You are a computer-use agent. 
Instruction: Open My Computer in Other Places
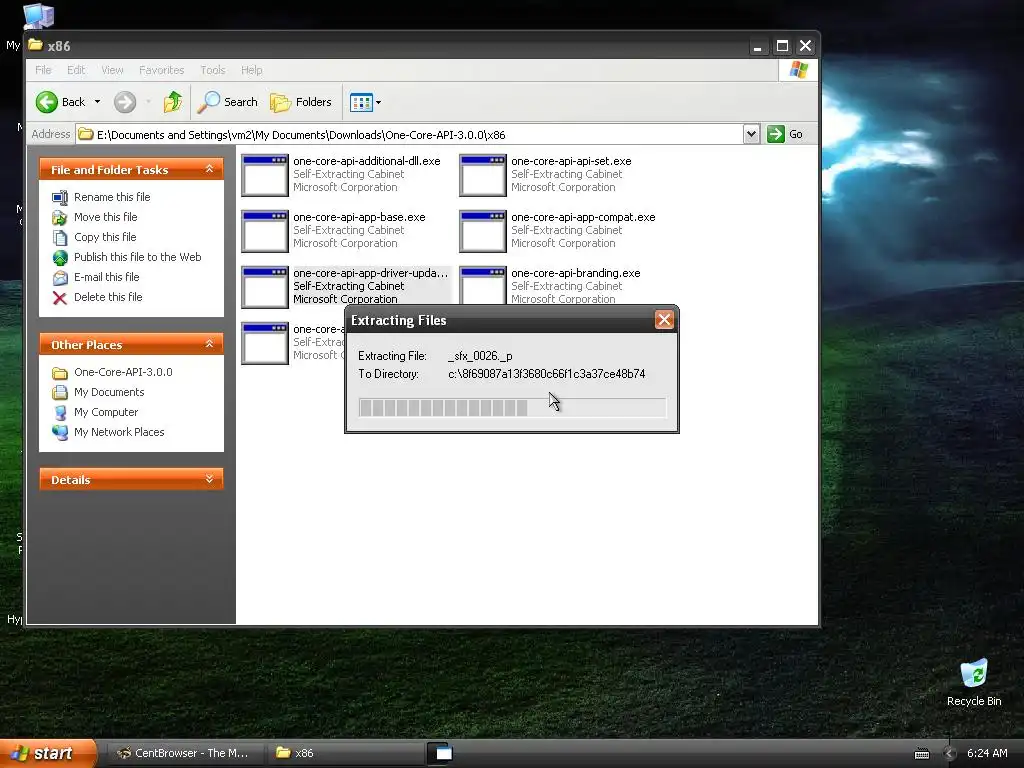[106, 412]
